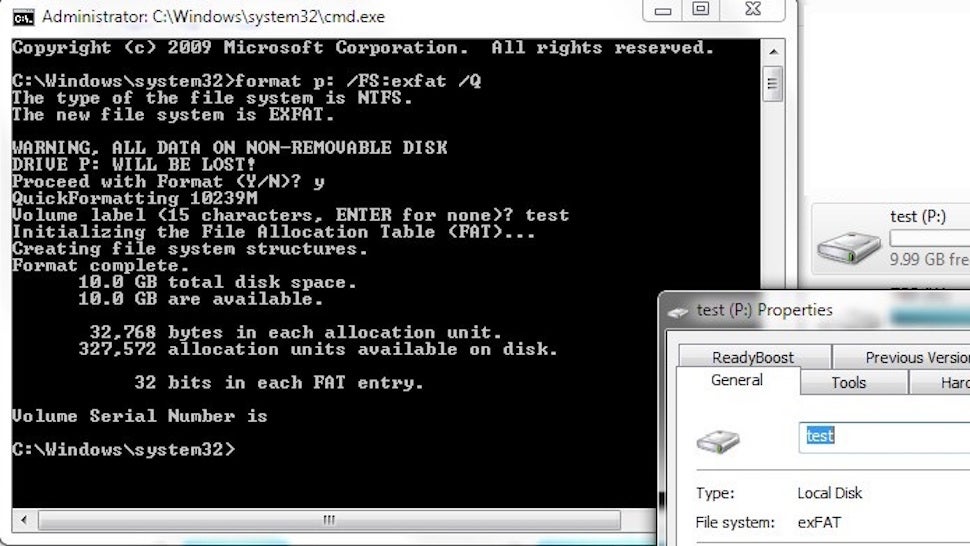Viewport: 970px width, 546px height.
Task: Click the 32,768 bytes allocation unit line
Action: pos(295,332)
